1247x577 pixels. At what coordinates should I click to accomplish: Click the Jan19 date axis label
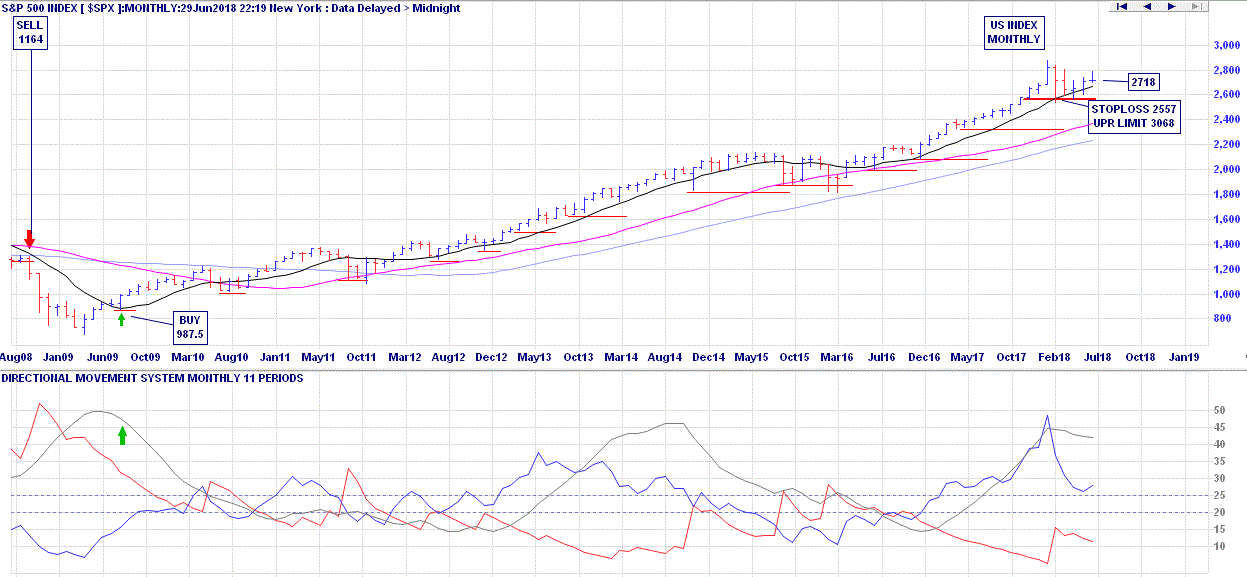pyautogui.click(x=1183, y=357)
